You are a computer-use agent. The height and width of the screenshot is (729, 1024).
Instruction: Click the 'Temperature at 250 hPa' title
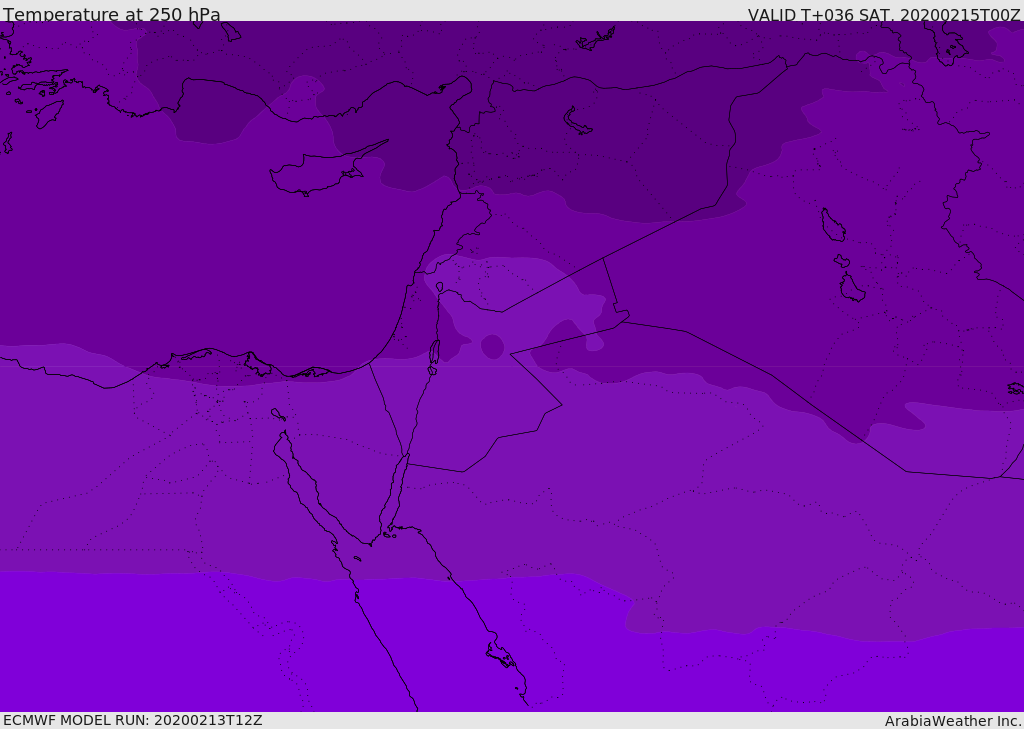(x=112, y=14)
